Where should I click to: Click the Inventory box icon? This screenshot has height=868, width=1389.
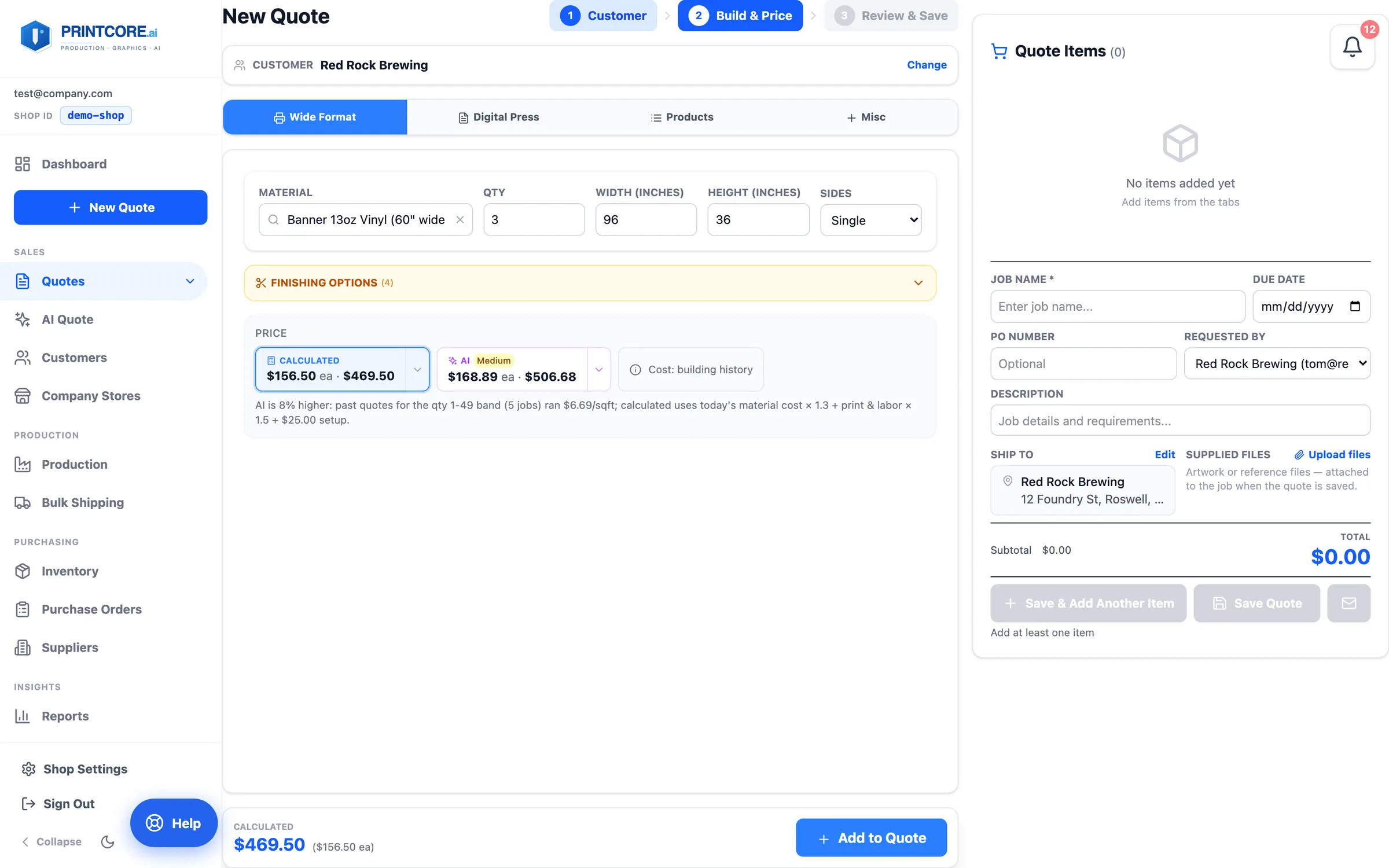[x=23, y=571]
